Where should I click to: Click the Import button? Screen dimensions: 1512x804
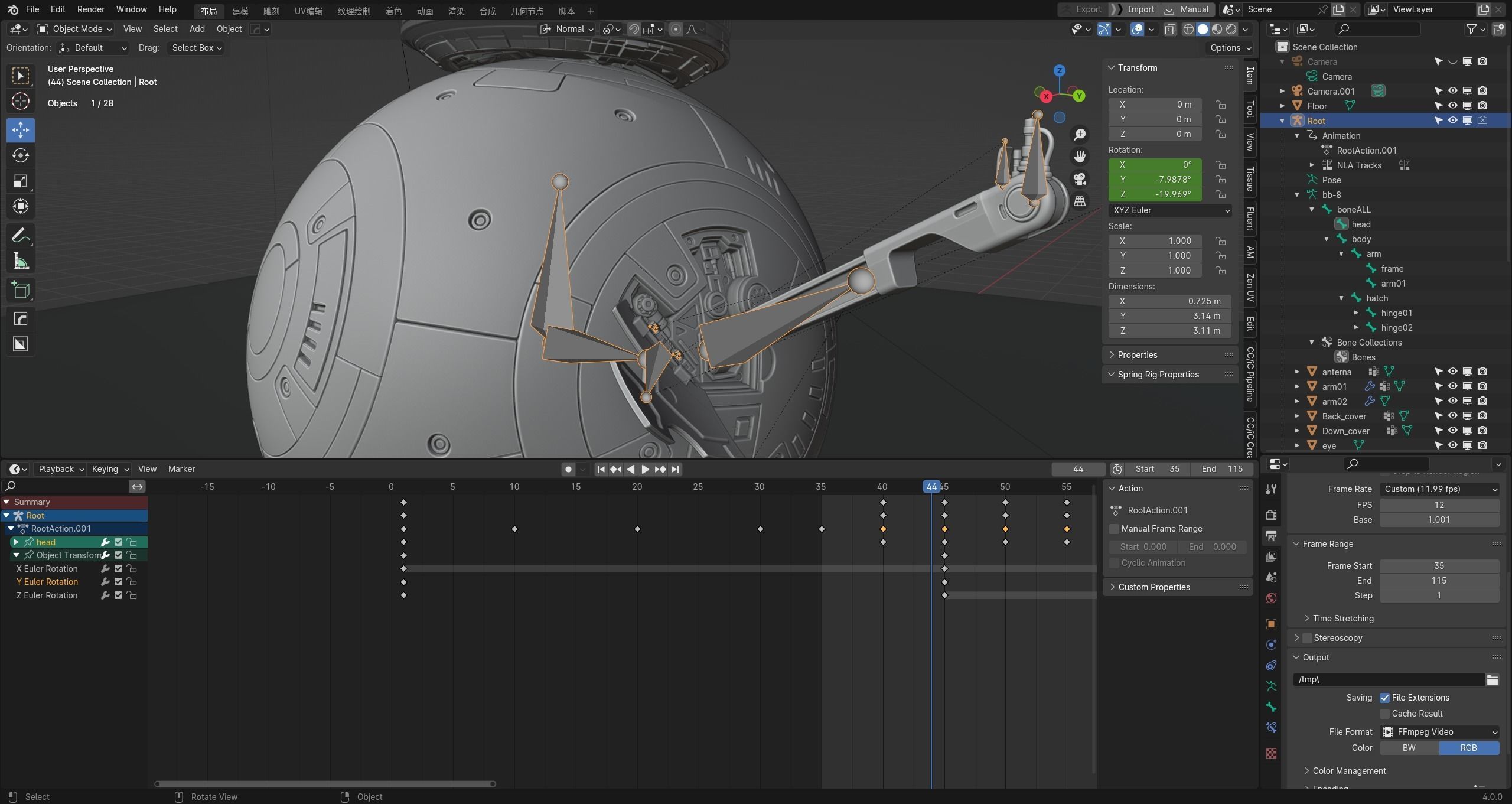[1135, 9]
